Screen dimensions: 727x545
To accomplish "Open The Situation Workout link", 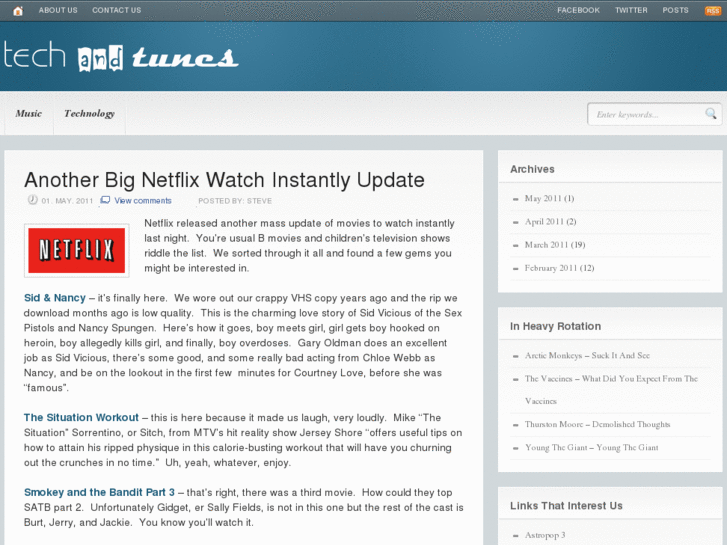I will click(81, 417).
